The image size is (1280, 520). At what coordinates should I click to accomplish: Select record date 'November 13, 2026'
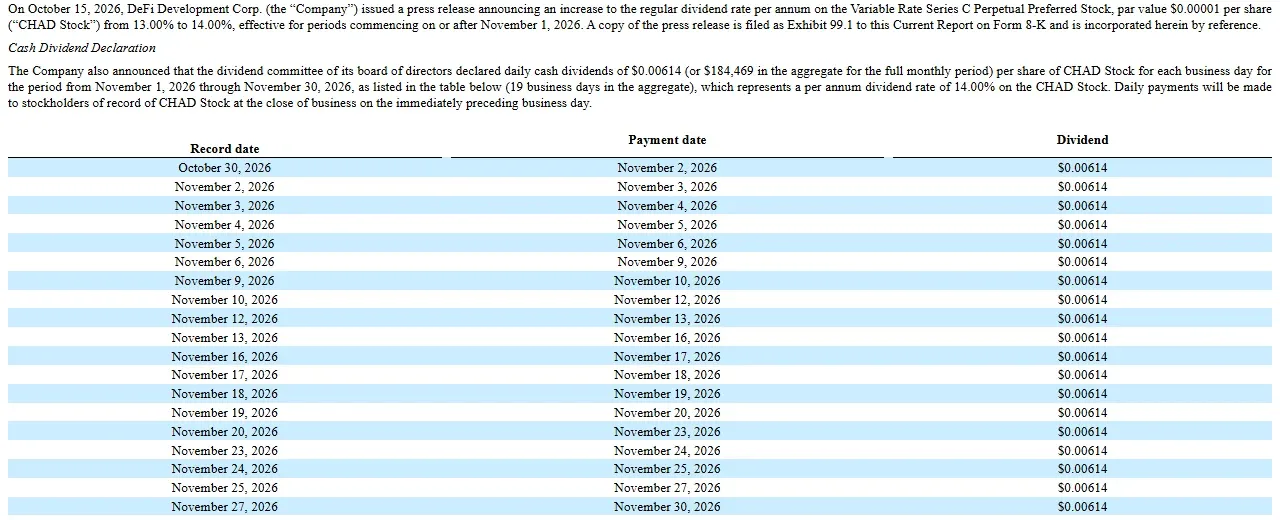coord(225,338)
